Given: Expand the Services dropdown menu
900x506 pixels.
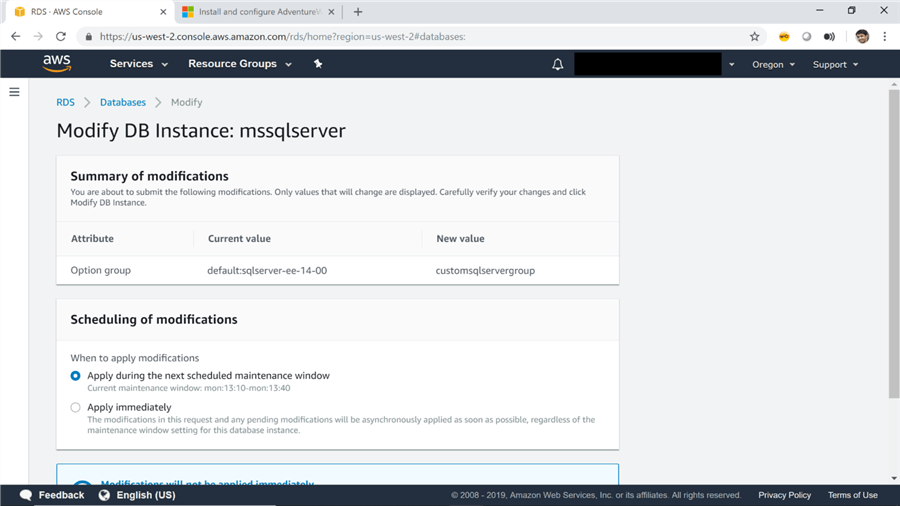Looking at the screenshot, I should tap(138, 64).
